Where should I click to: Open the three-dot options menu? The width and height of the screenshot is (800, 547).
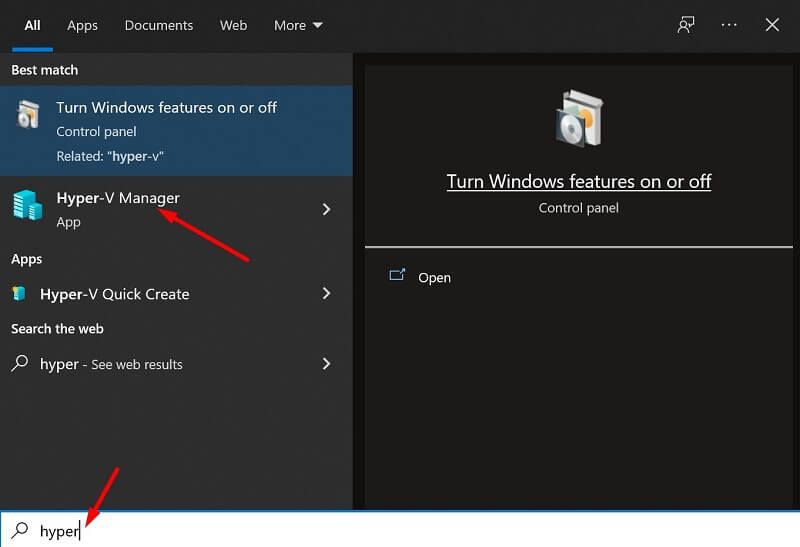729,24
